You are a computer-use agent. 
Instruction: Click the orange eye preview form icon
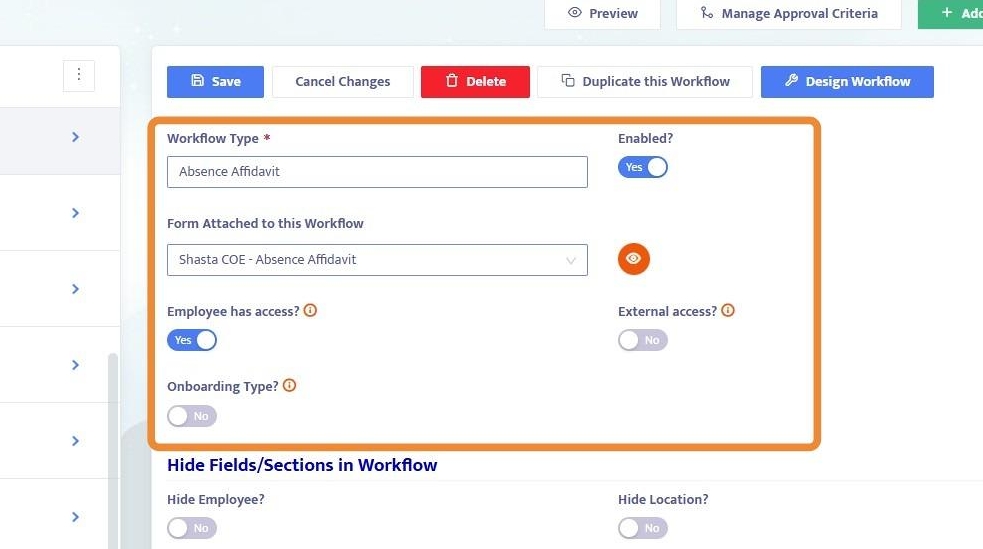pyautogui.click(x=633, y=259)
